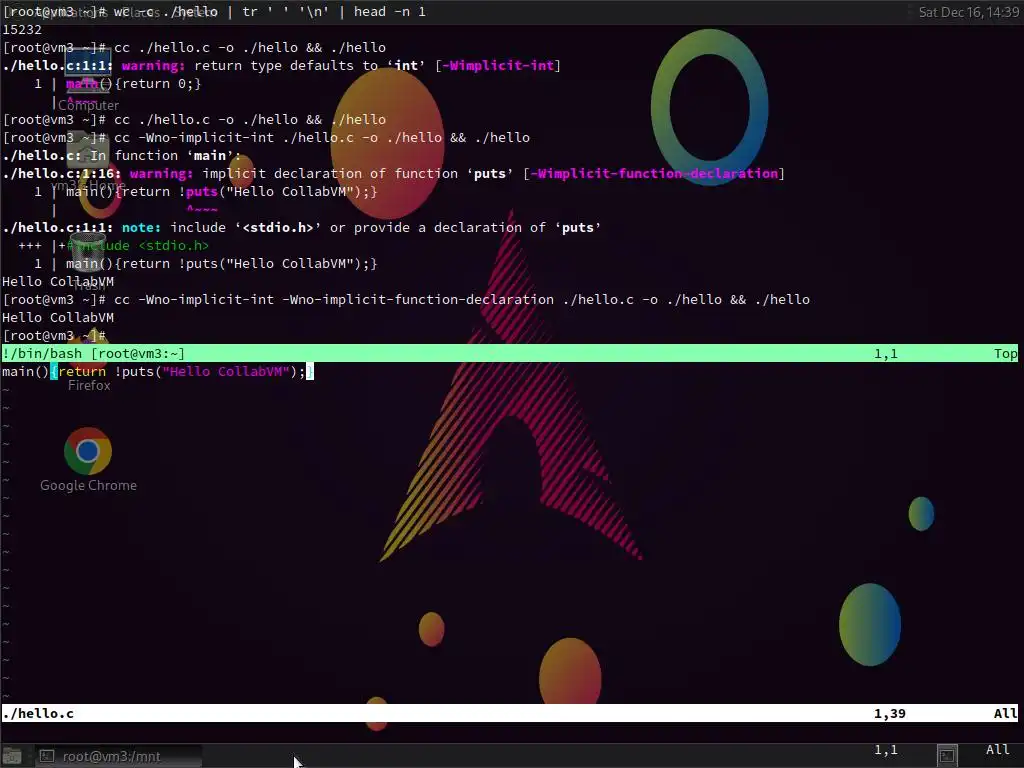
Task: Click the 15232 output line in the terminal
Action: (22, 29)
